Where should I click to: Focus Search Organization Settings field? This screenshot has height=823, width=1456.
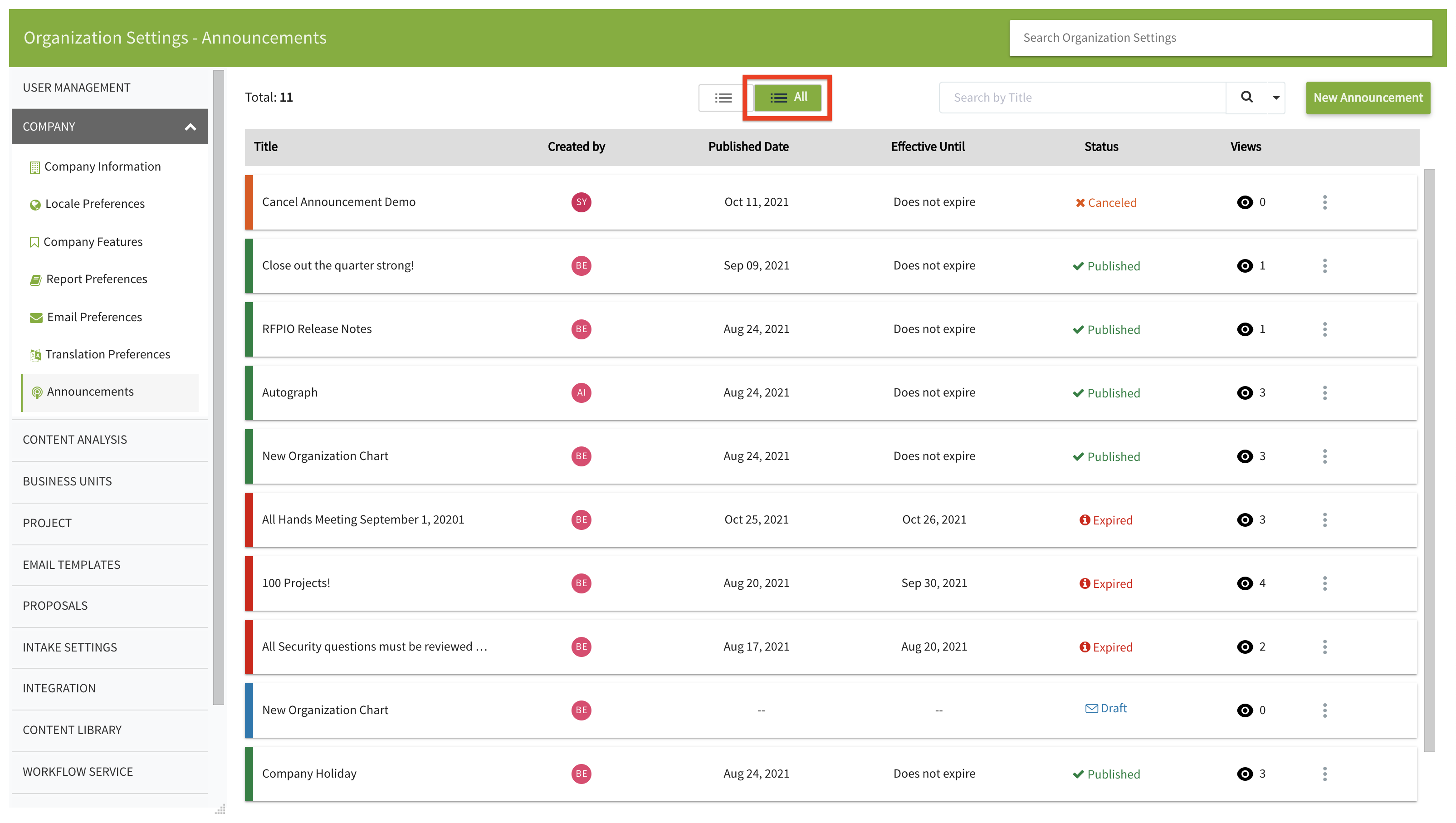point(1220,37)
